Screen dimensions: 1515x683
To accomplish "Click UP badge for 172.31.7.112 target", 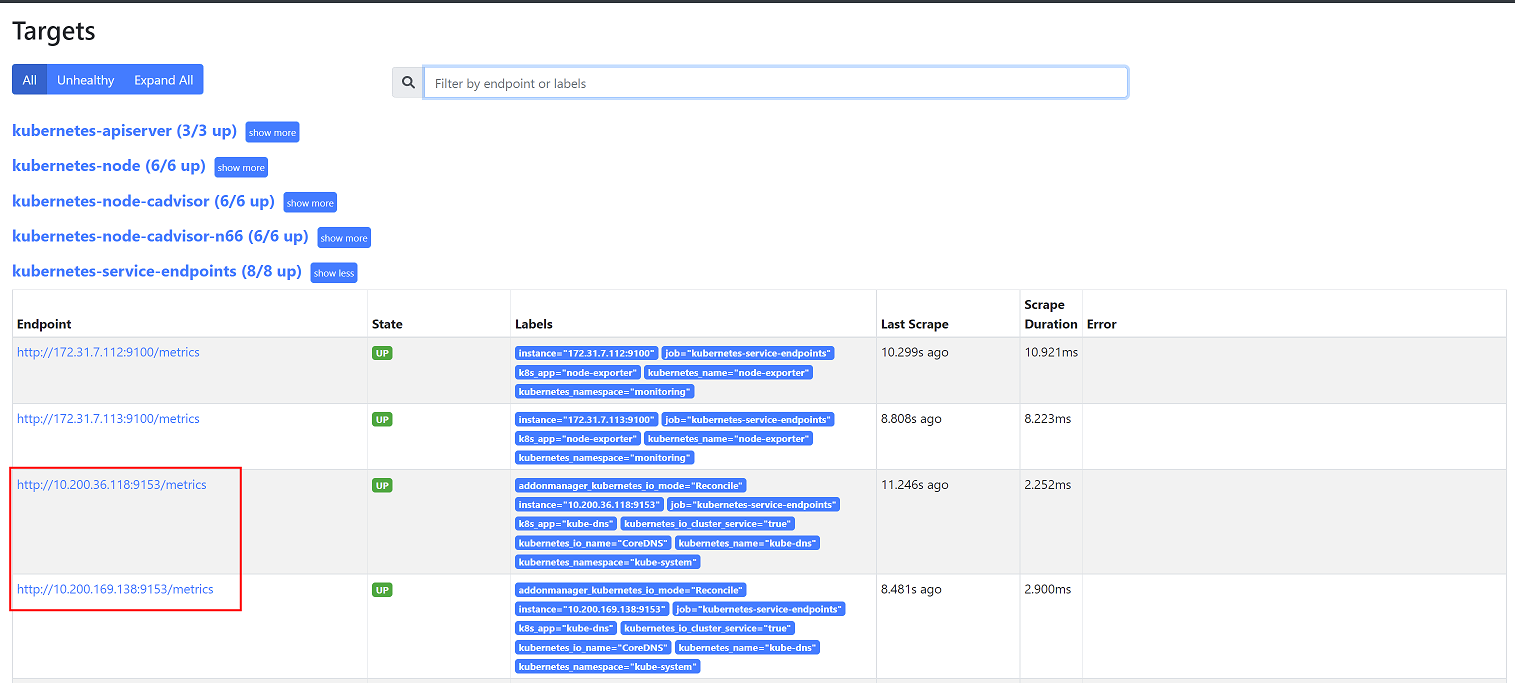I will 382,353.
